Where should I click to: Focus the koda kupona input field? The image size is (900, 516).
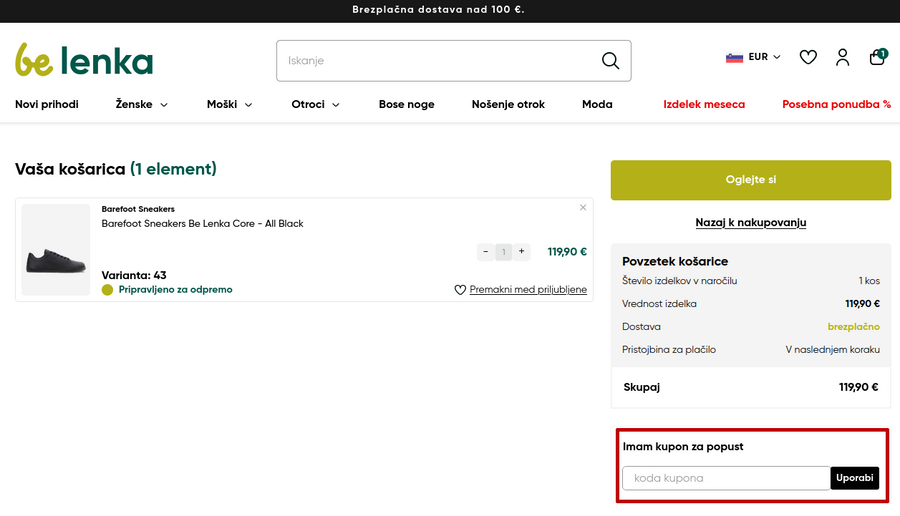726,478
